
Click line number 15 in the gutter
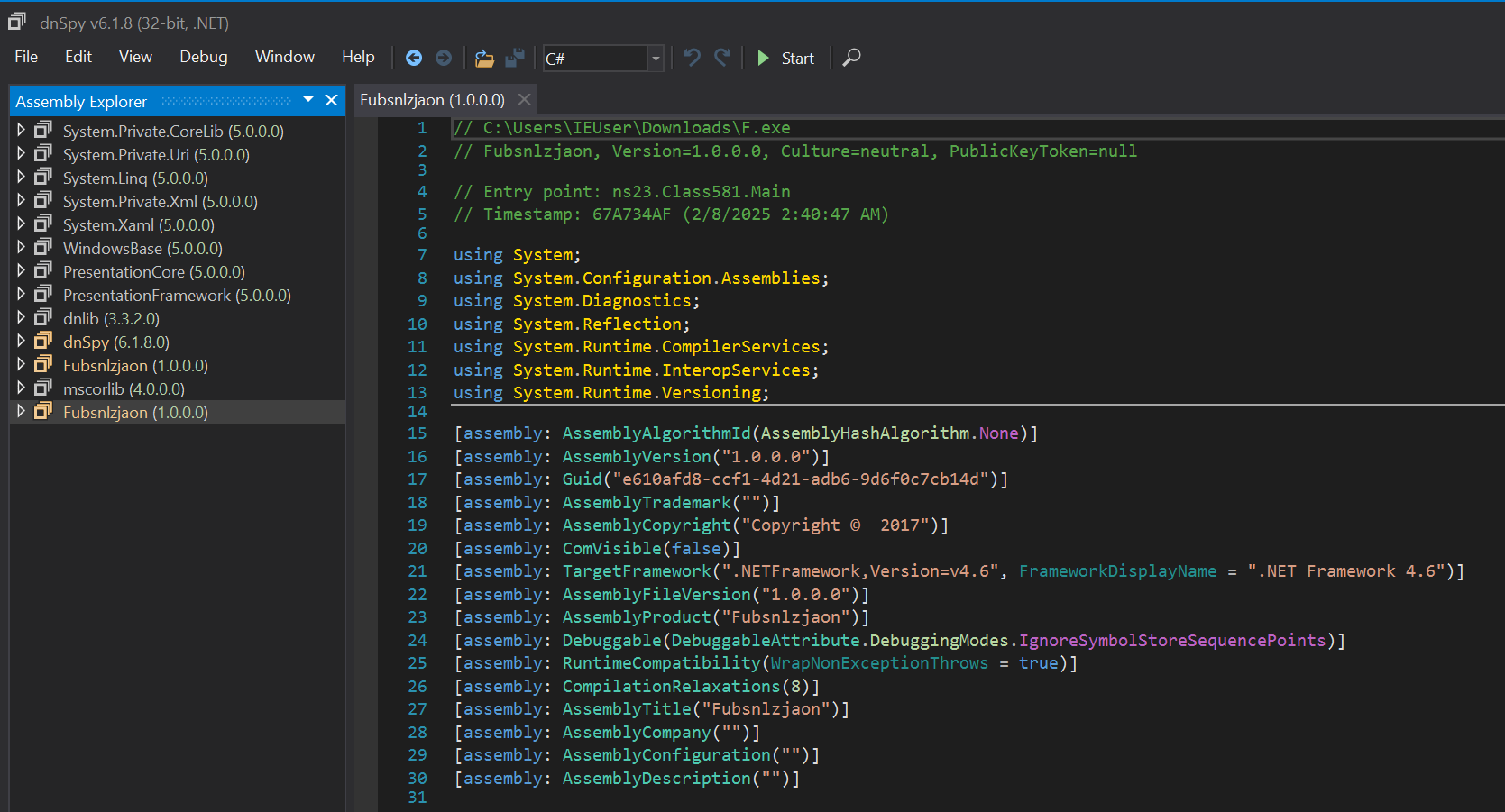coord(417,433)
